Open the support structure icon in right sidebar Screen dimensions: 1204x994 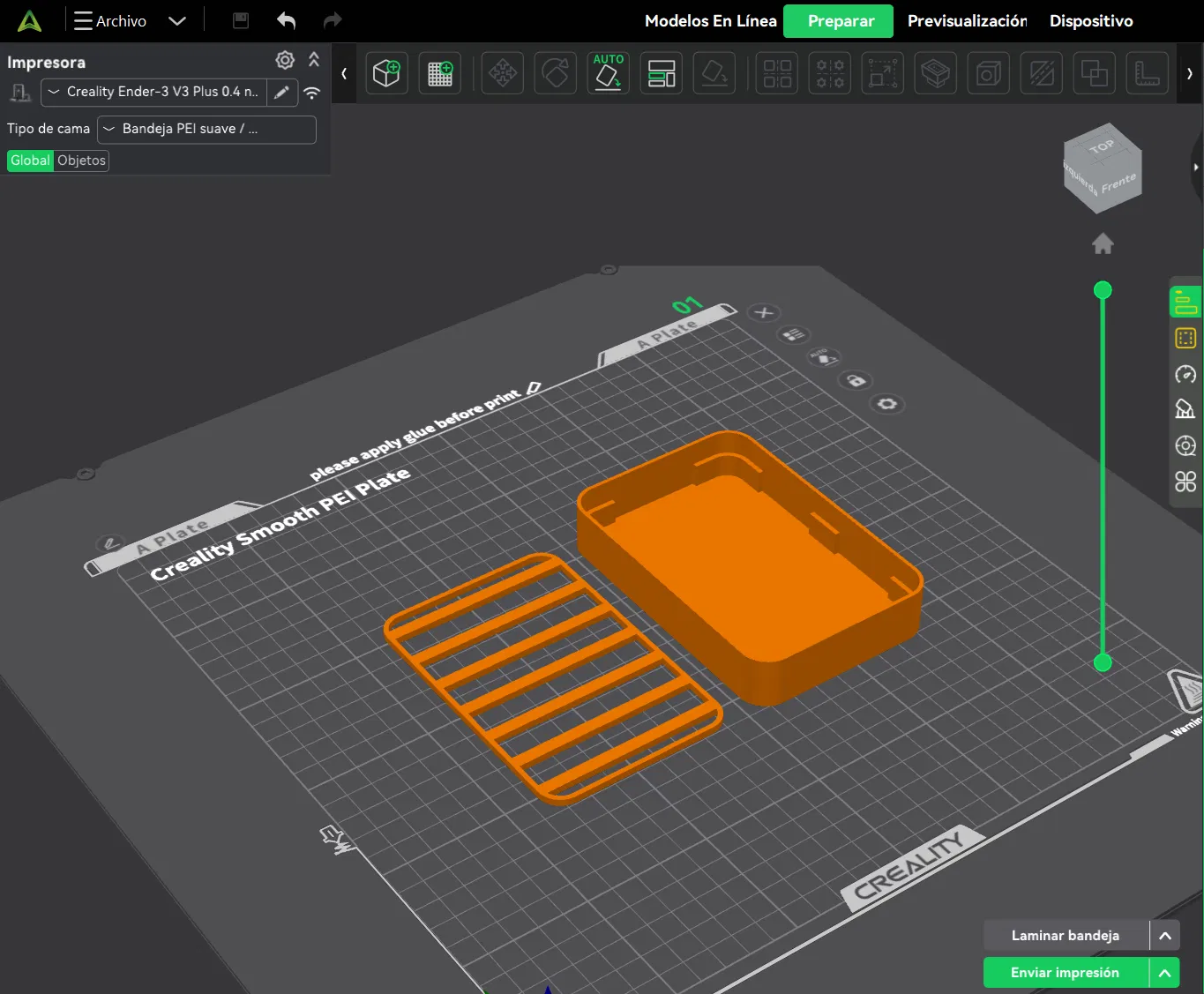pos(1185,409)
